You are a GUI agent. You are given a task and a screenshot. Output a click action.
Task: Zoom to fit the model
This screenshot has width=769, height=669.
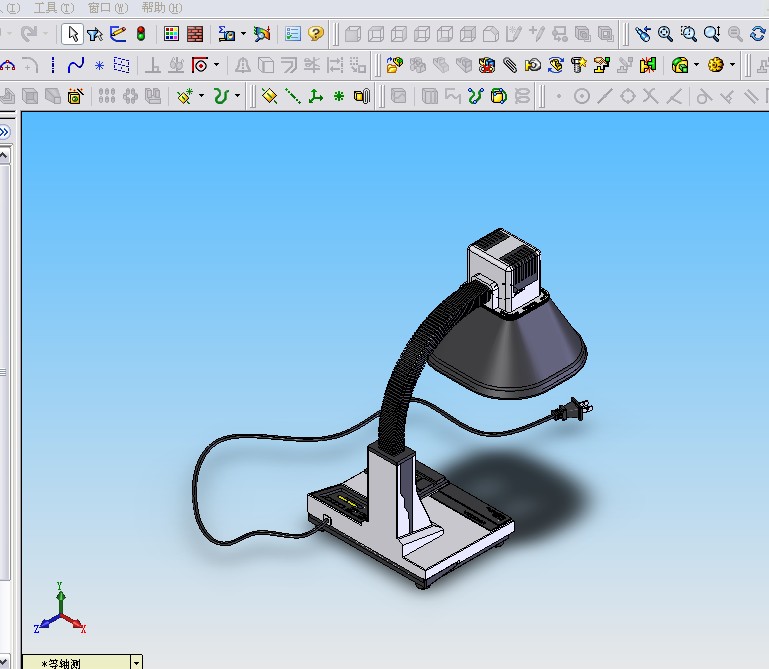tap(666, 34)
